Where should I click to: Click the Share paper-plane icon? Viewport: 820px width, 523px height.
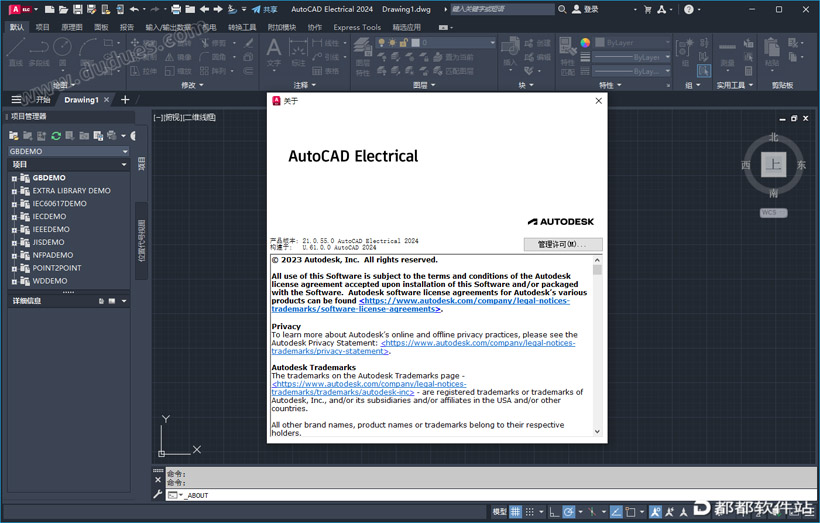tap(256, 9)
